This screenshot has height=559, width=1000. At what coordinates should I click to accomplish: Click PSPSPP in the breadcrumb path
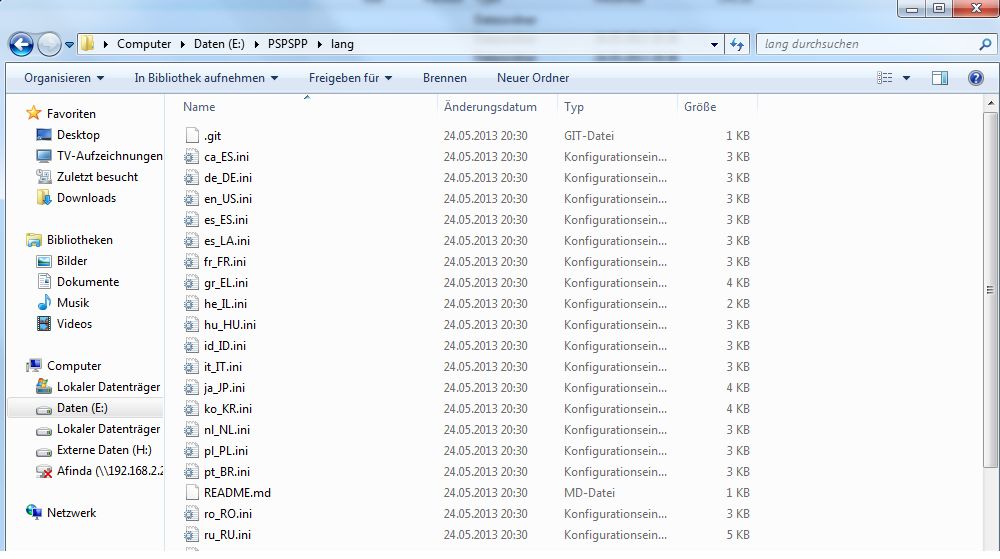[290, 44]
